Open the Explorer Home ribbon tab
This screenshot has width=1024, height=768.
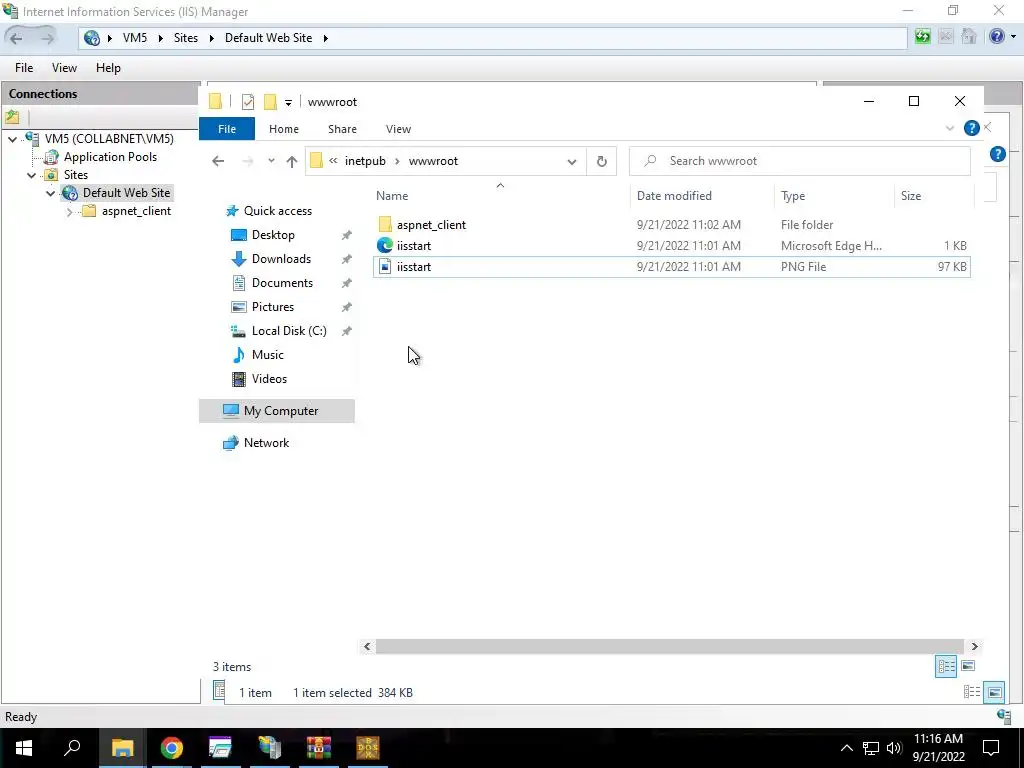click(x=283, y=129)
